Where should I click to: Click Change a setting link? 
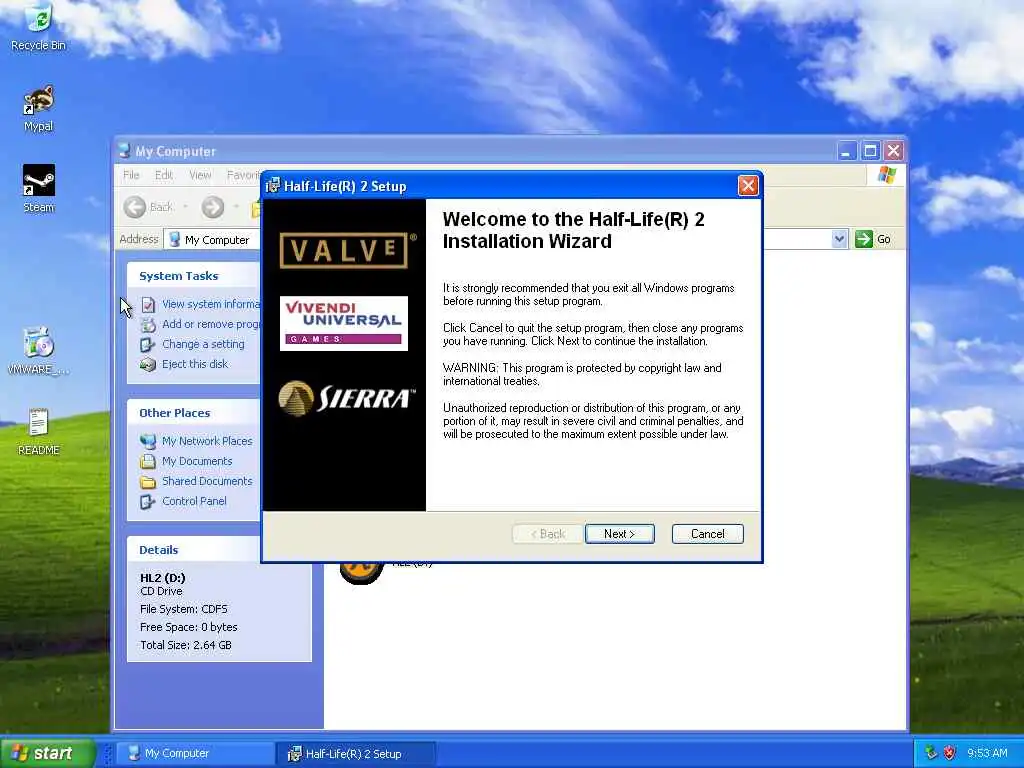(203, 344)
